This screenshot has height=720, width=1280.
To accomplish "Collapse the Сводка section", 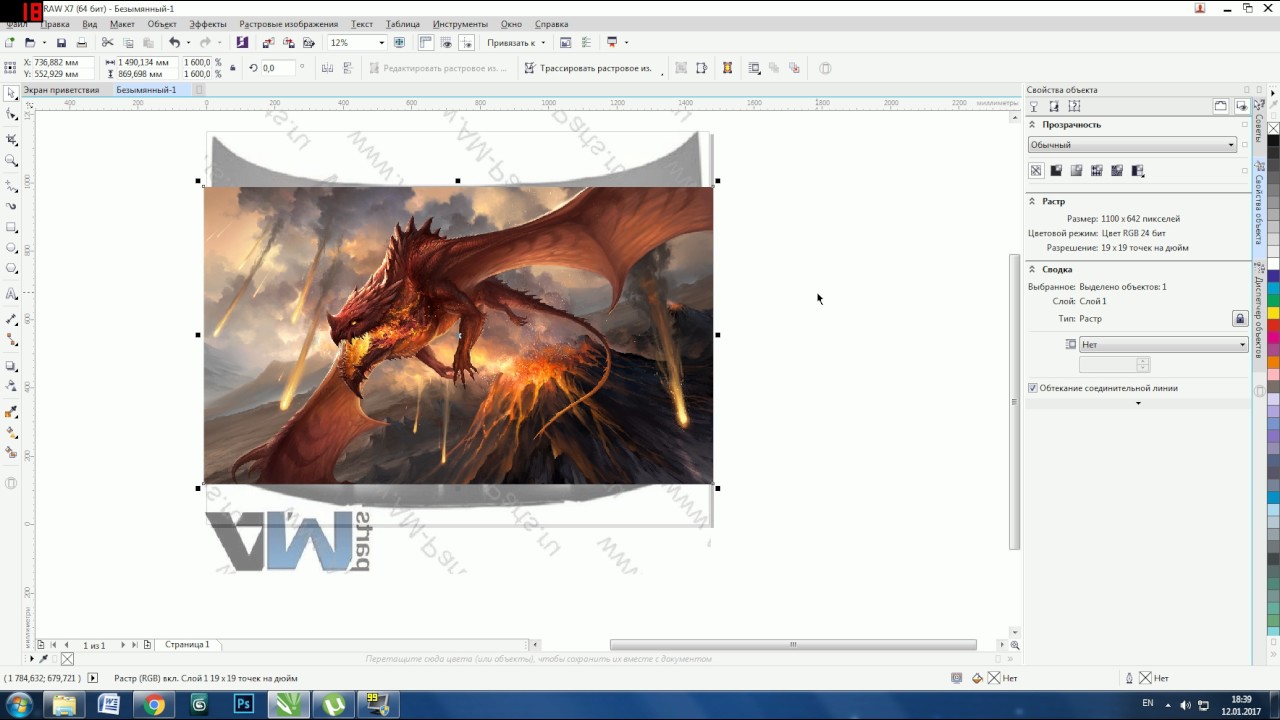I will pos(1033,269).
